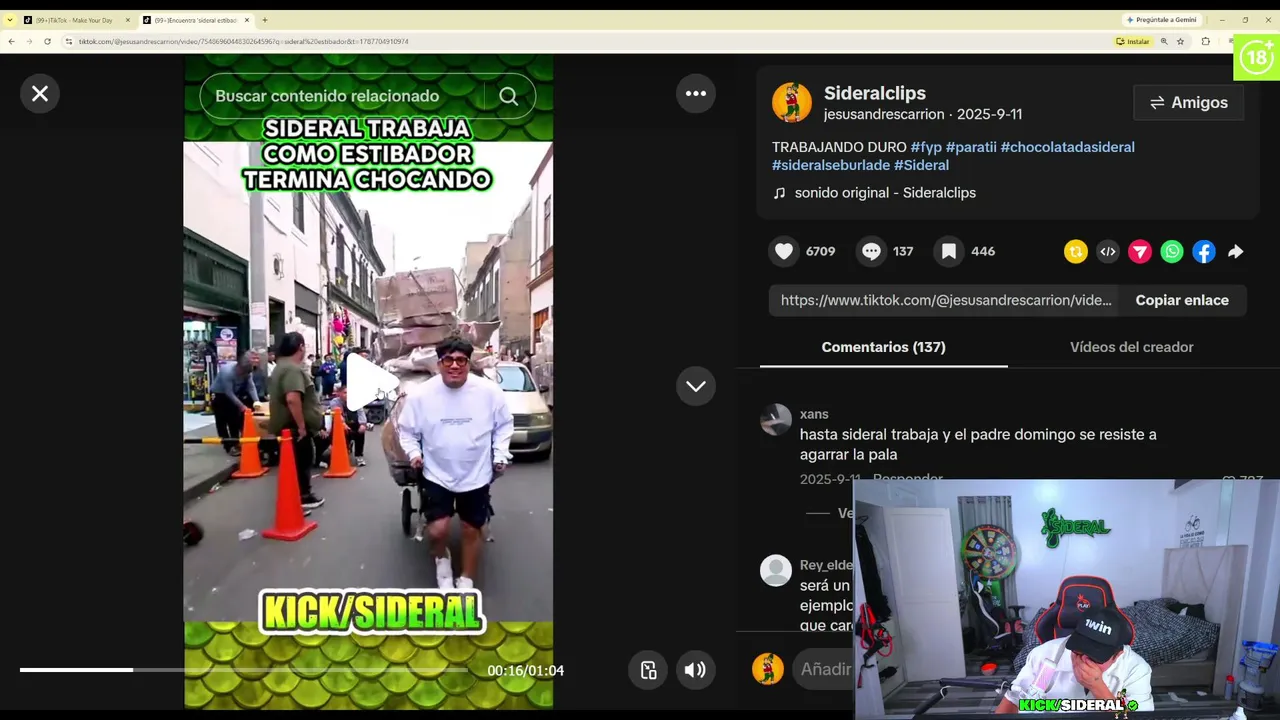This screenshot has width=1280, height=720.
Task: Click Sideralclips creator avatar
Action: (792, 102)
